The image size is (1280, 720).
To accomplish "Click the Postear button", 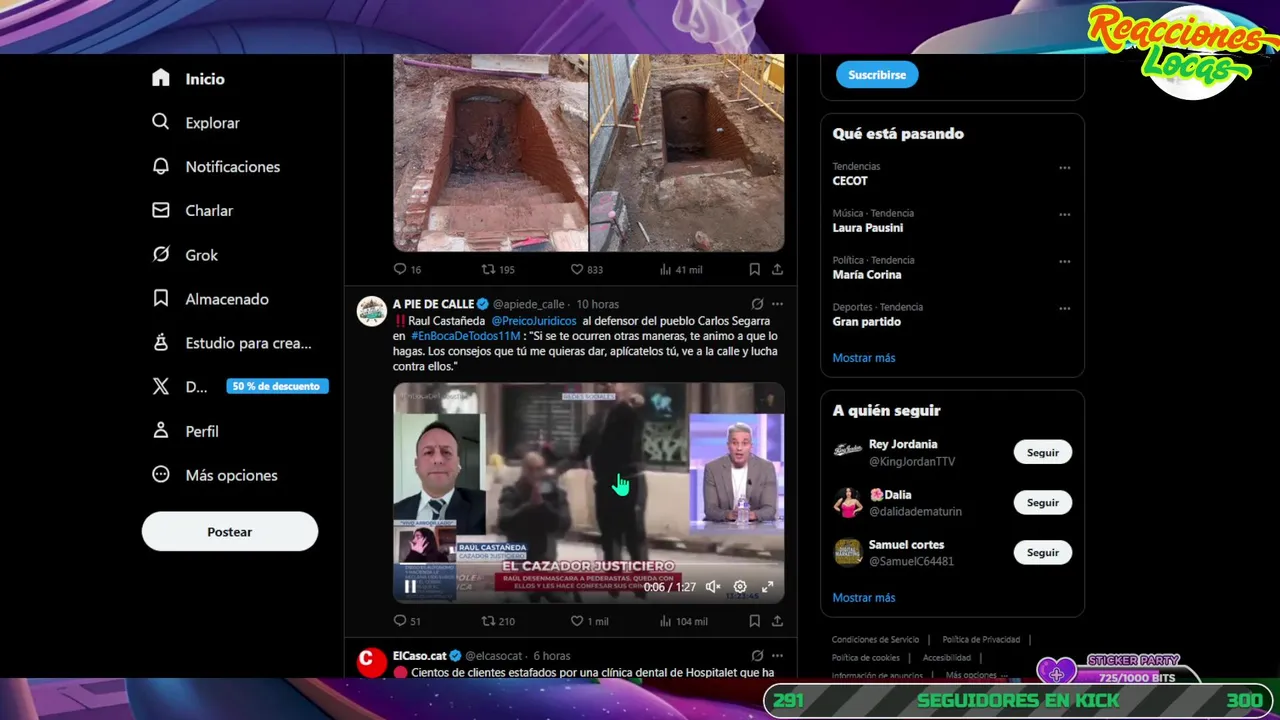I will pos(230,532).
